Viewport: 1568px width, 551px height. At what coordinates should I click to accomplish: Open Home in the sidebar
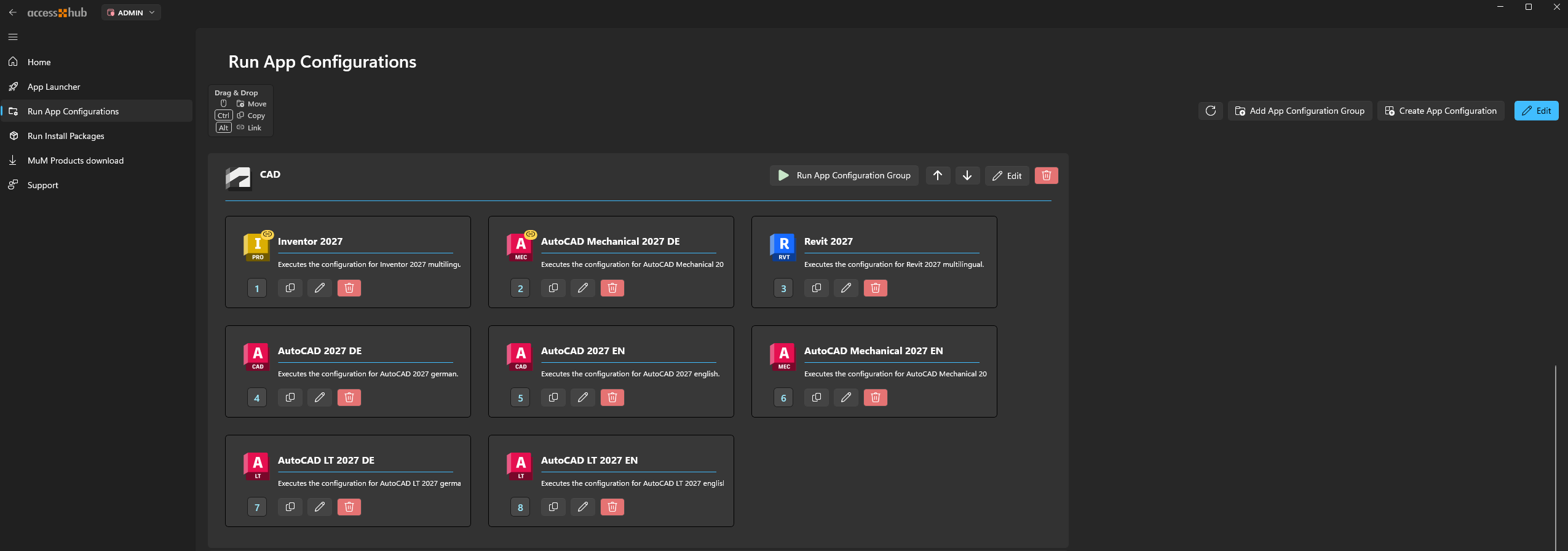(x=97, y=62)
